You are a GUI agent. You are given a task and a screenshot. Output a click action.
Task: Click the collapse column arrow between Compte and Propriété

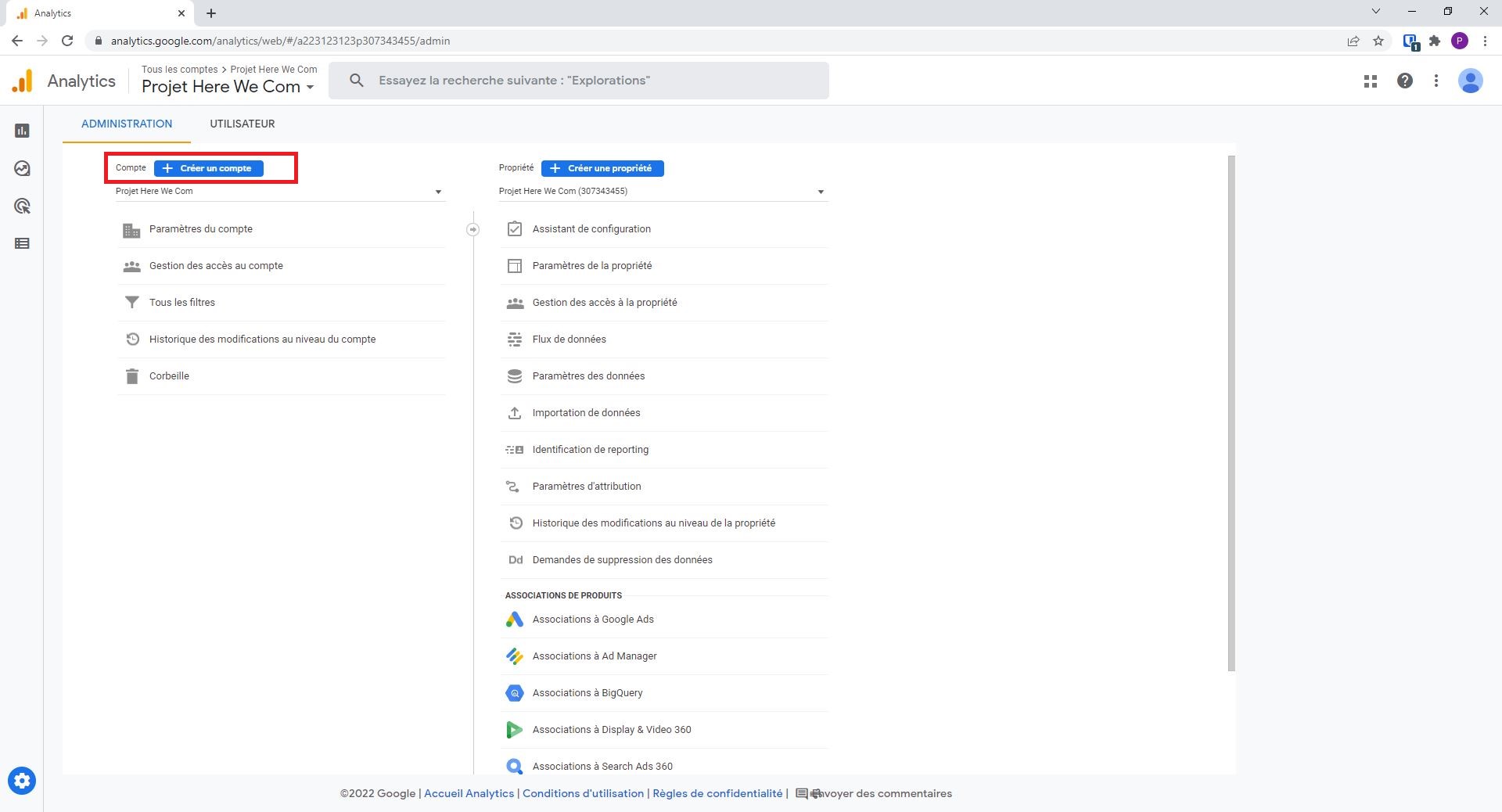[x=473, y=229]
